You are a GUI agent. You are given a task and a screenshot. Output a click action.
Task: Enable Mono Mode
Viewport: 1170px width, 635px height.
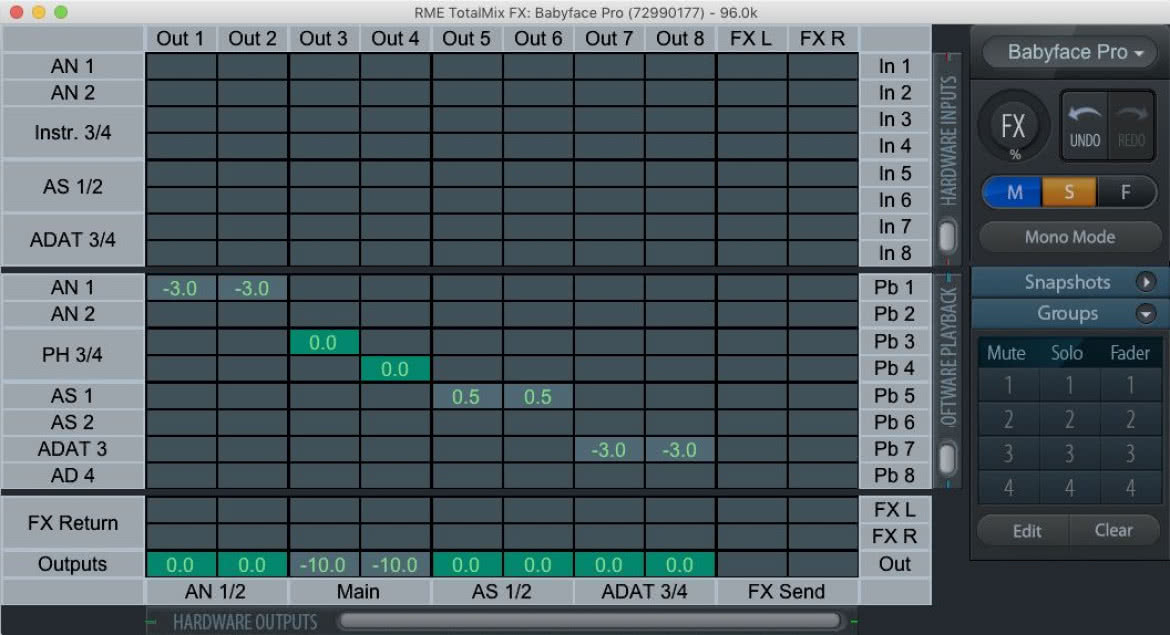[x=1069, y=237]
